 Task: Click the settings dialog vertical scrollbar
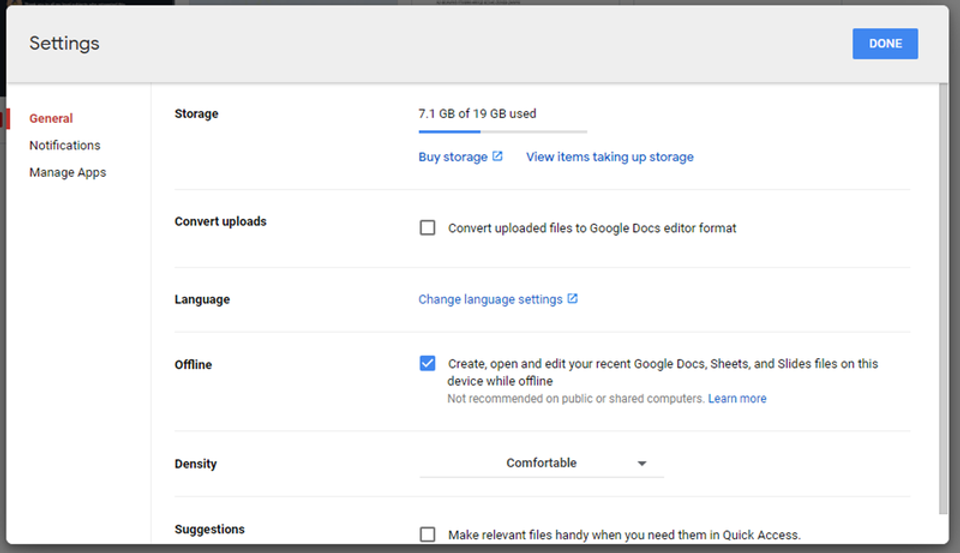coord(943,299)
